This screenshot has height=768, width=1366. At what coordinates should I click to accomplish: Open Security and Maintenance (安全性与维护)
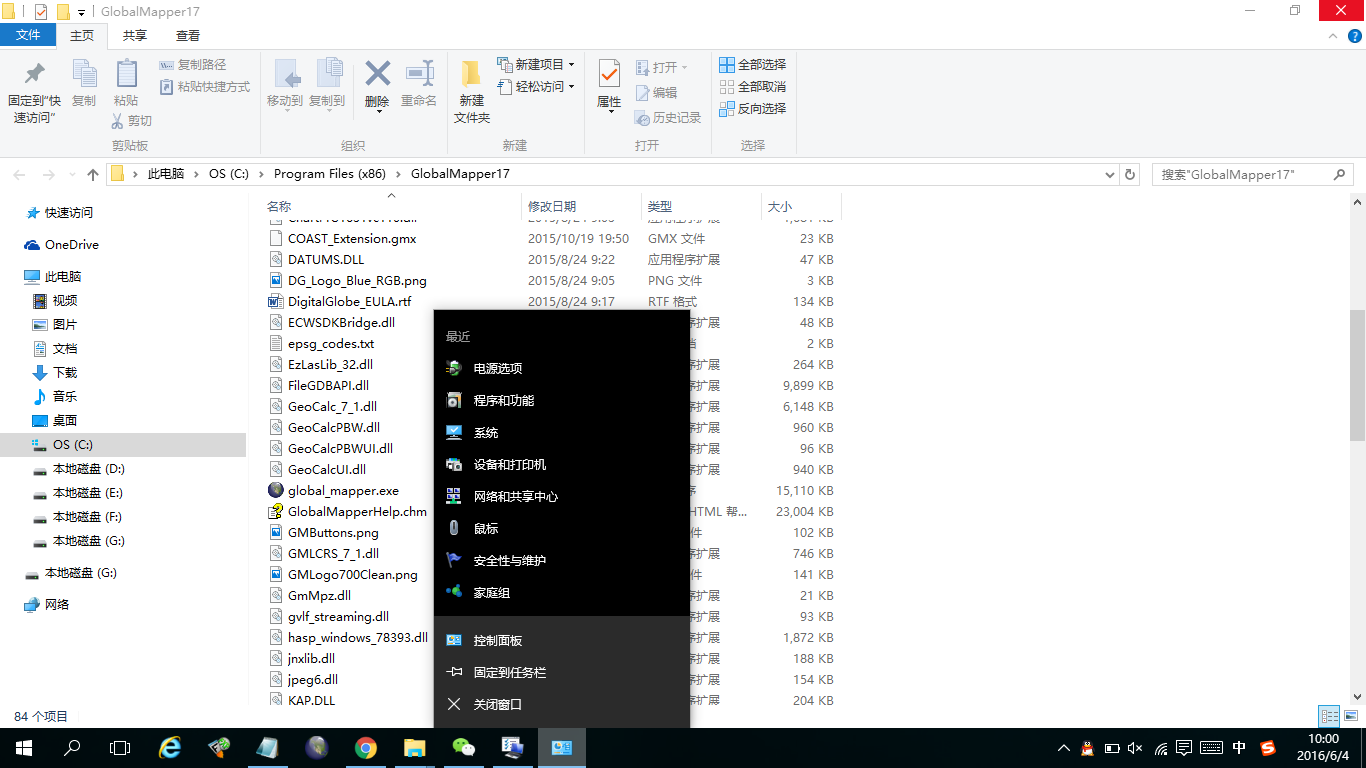click(562, 560)
